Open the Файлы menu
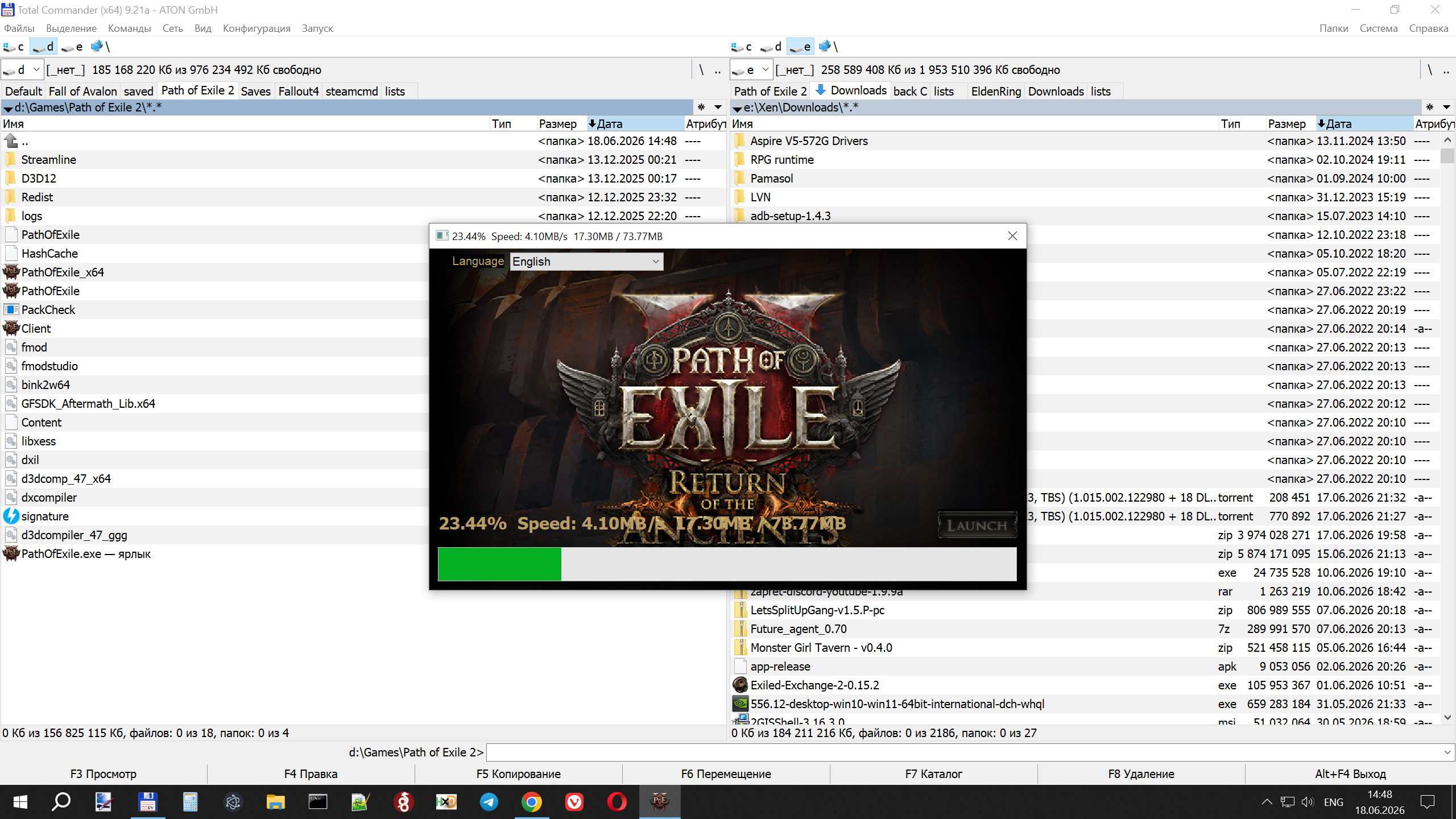This screenshot has width=1456, height=819. tap(19, 28)
